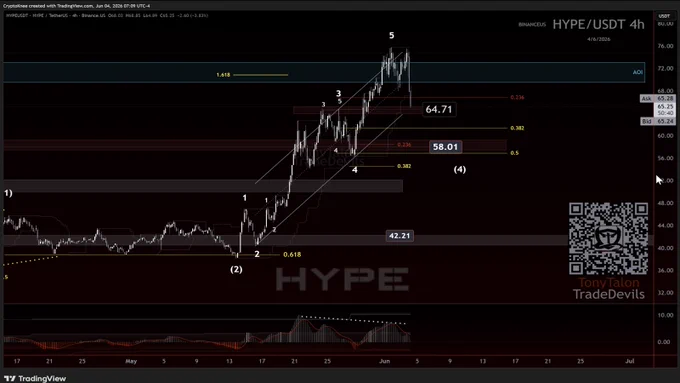Click the QR code image
The height and width of the screenshot is (383, 680).
(608, 239)
